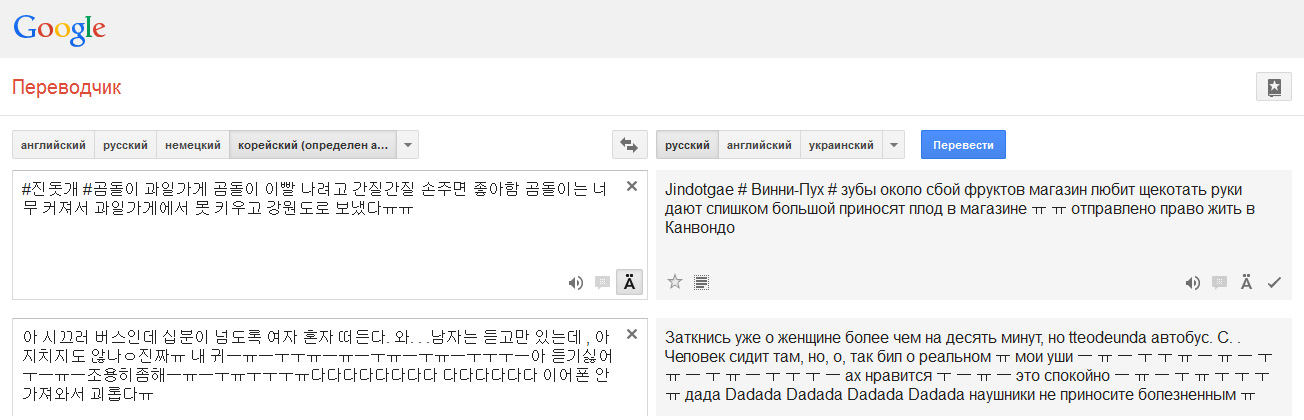Set target language to русский
Screen dimensions: 1304x420
coord(687,145)
